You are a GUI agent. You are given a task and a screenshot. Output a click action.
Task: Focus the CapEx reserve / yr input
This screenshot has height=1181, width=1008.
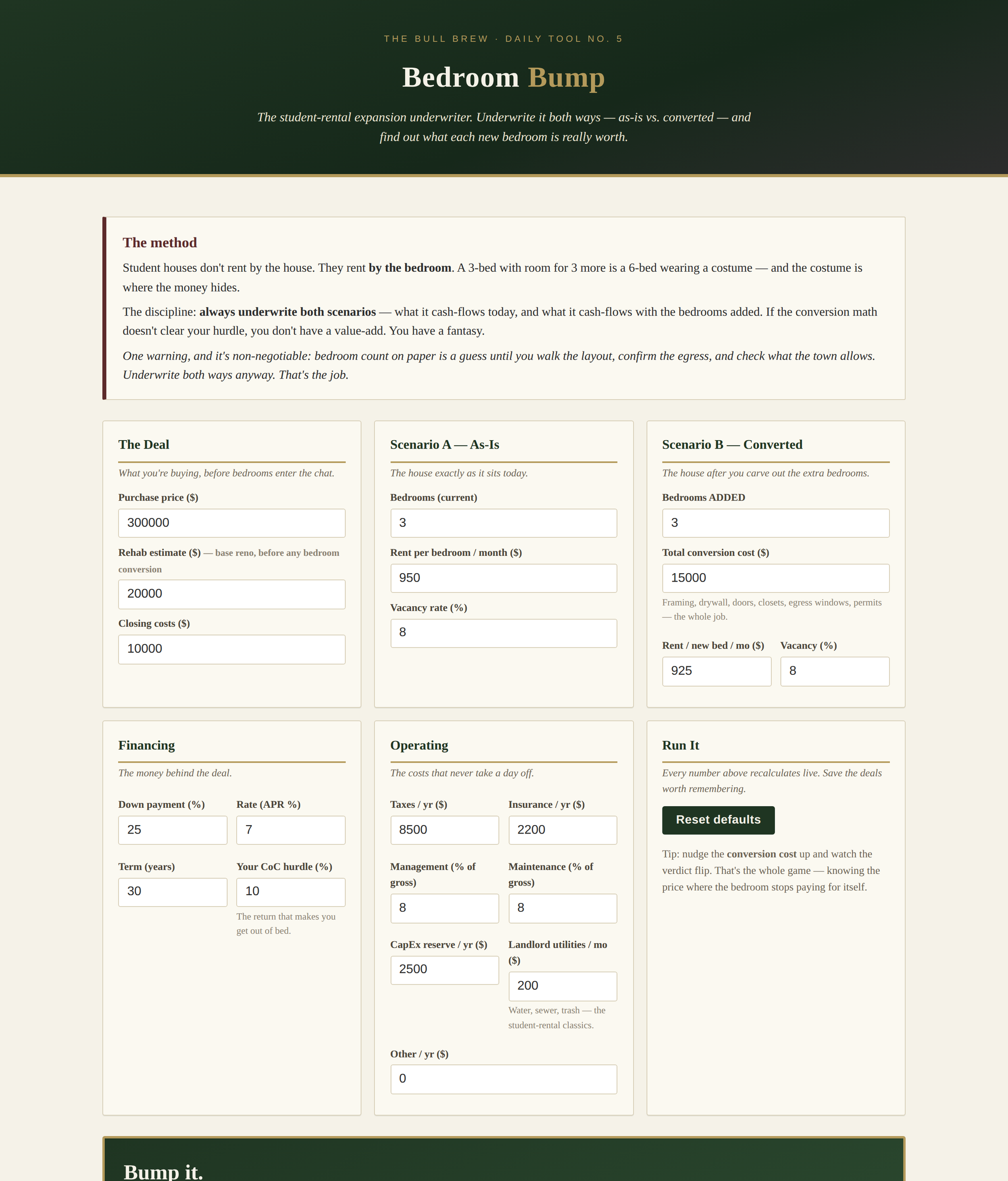[x=444, y=969]
